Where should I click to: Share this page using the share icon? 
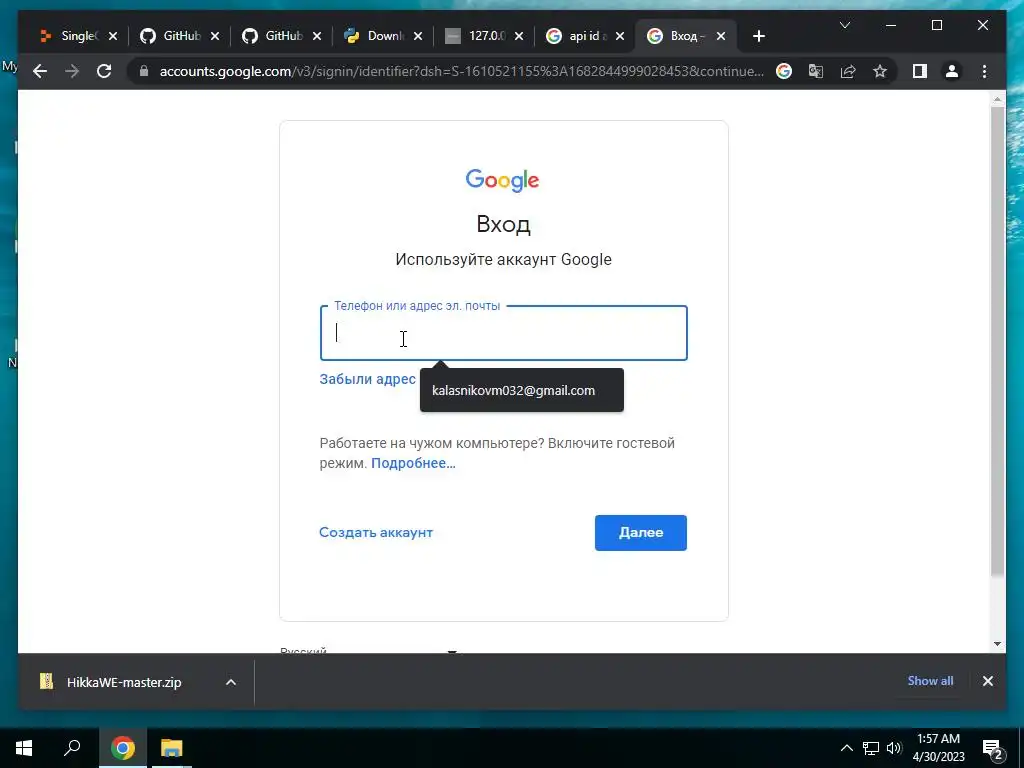point(848,71)
